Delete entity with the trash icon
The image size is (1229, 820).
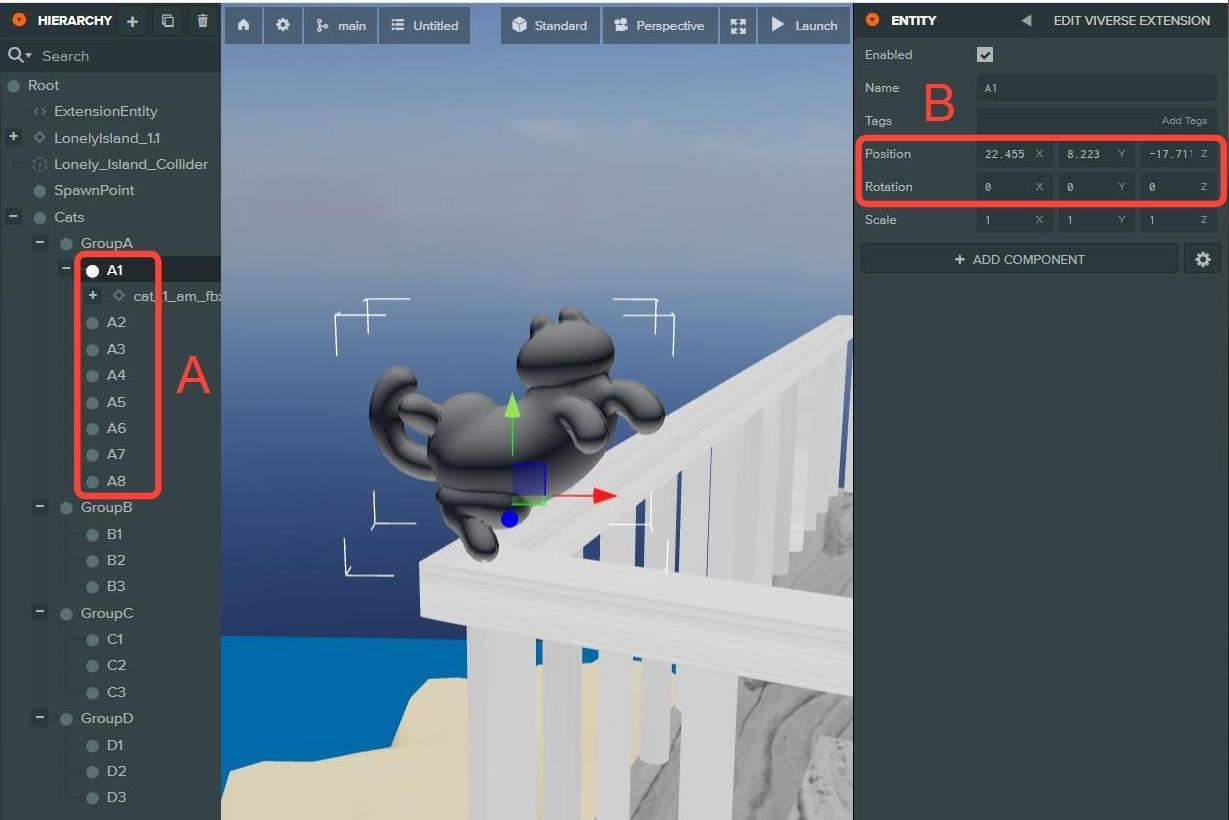(203, 21)
